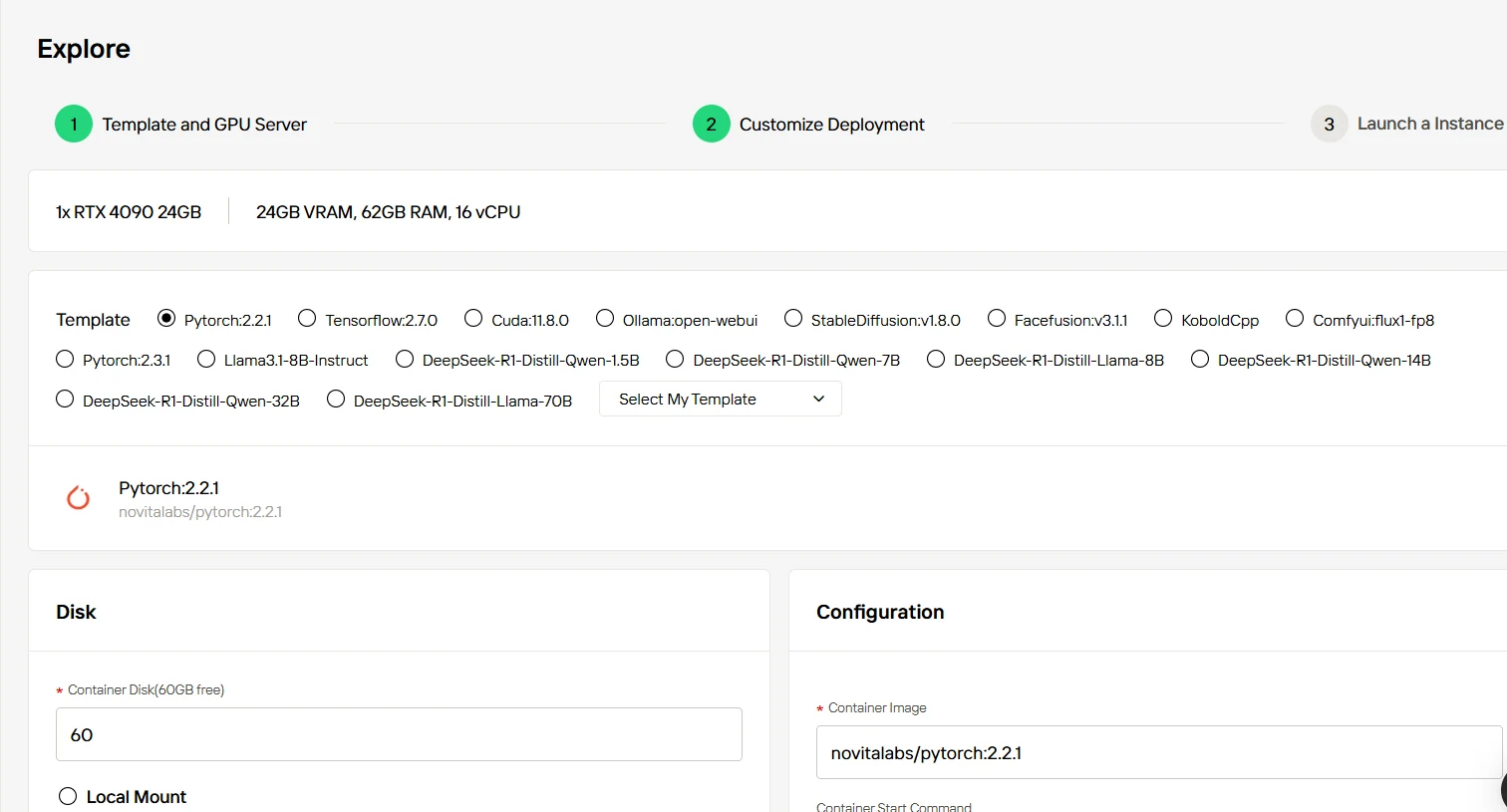Click the Configuration section heading
This screenshot has height=812, width=1507.
click(x=880, y=612)
